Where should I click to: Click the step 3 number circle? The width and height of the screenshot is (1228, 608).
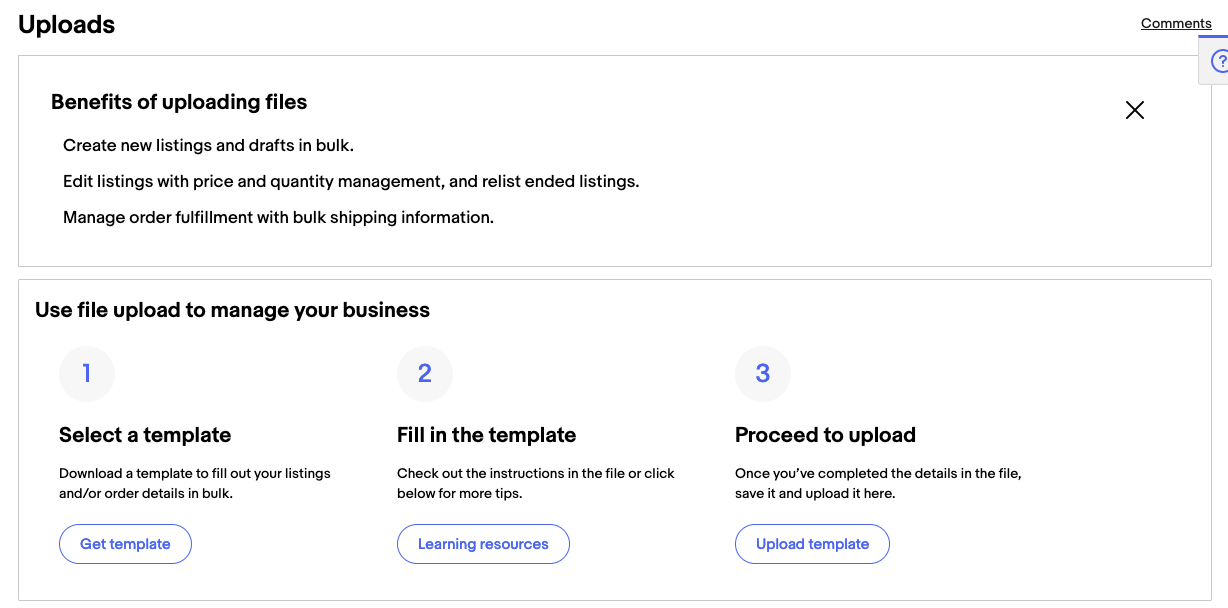pos(763,374)
